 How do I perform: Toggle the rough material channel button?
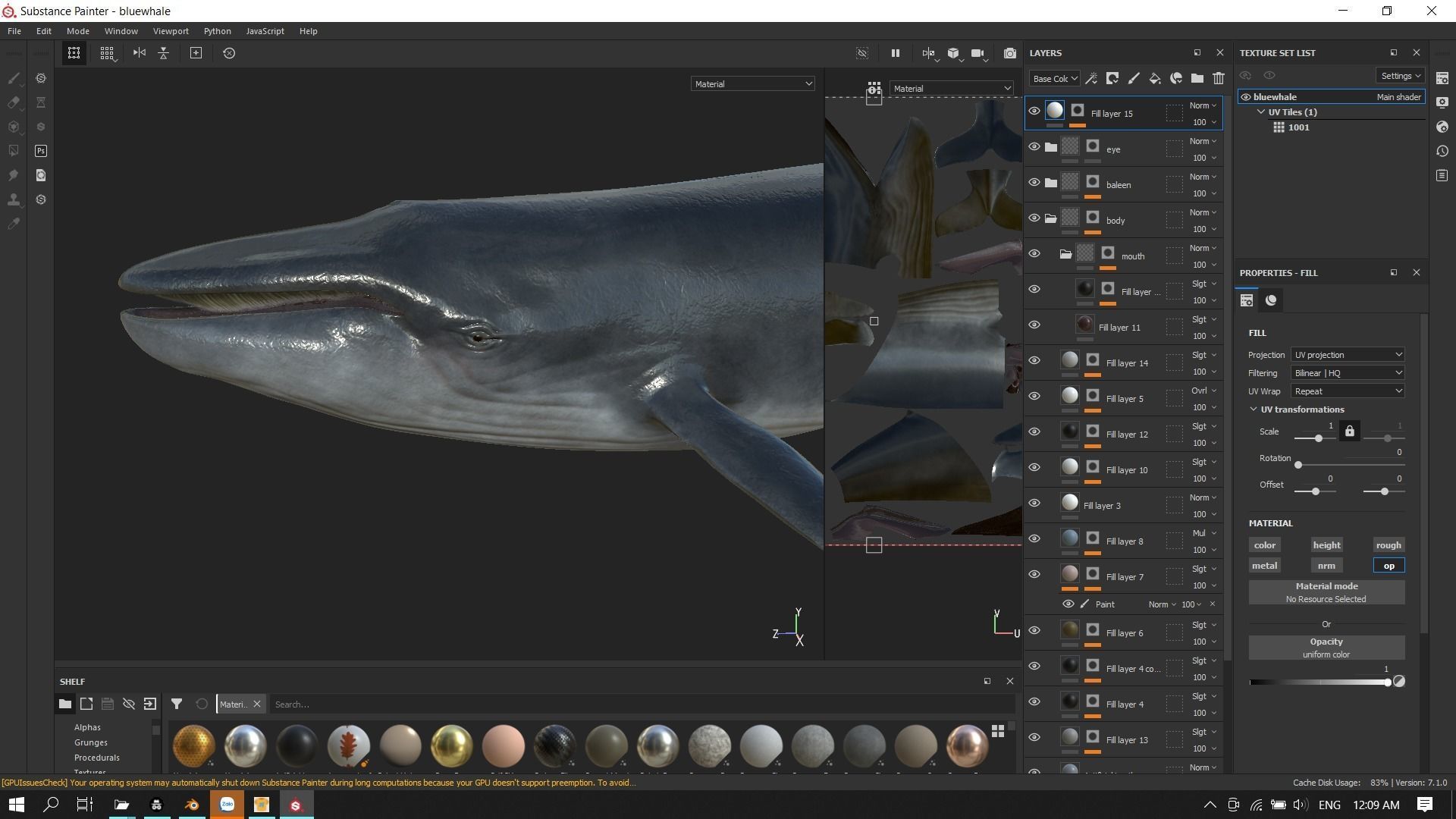(x=1389, y=545)
